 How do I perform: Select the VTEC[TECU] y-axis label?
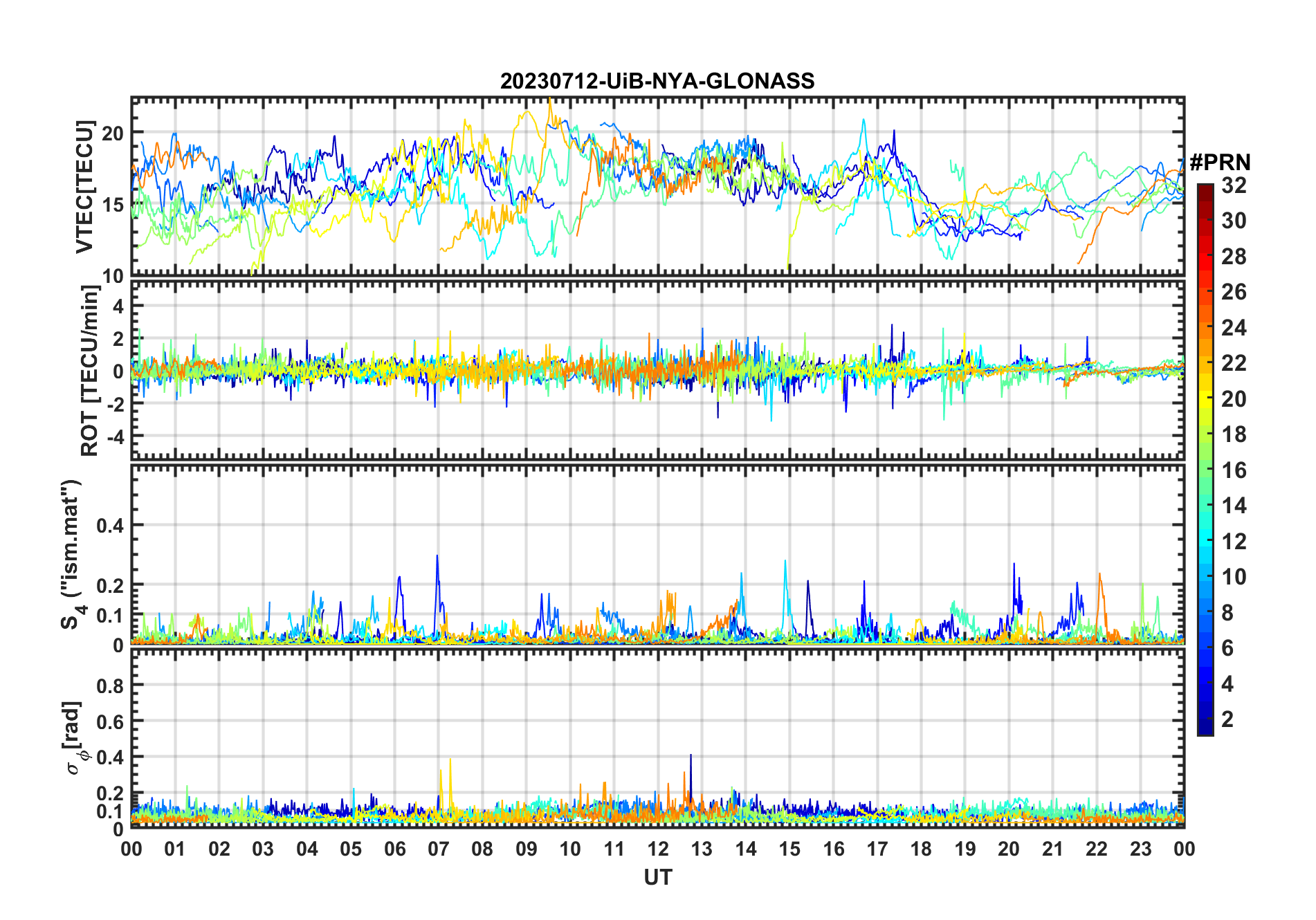click(84, 187)
